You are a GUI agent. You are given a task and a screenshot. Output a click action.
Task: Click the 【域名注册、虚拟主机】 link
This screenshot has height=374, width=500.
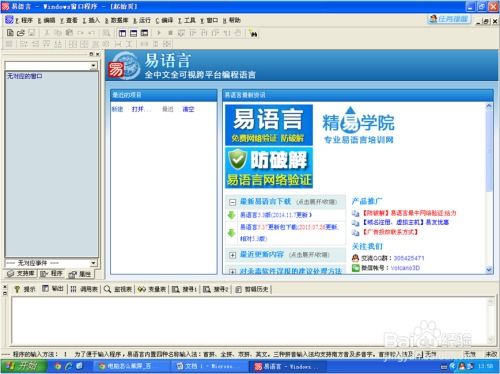coord(405,222)
